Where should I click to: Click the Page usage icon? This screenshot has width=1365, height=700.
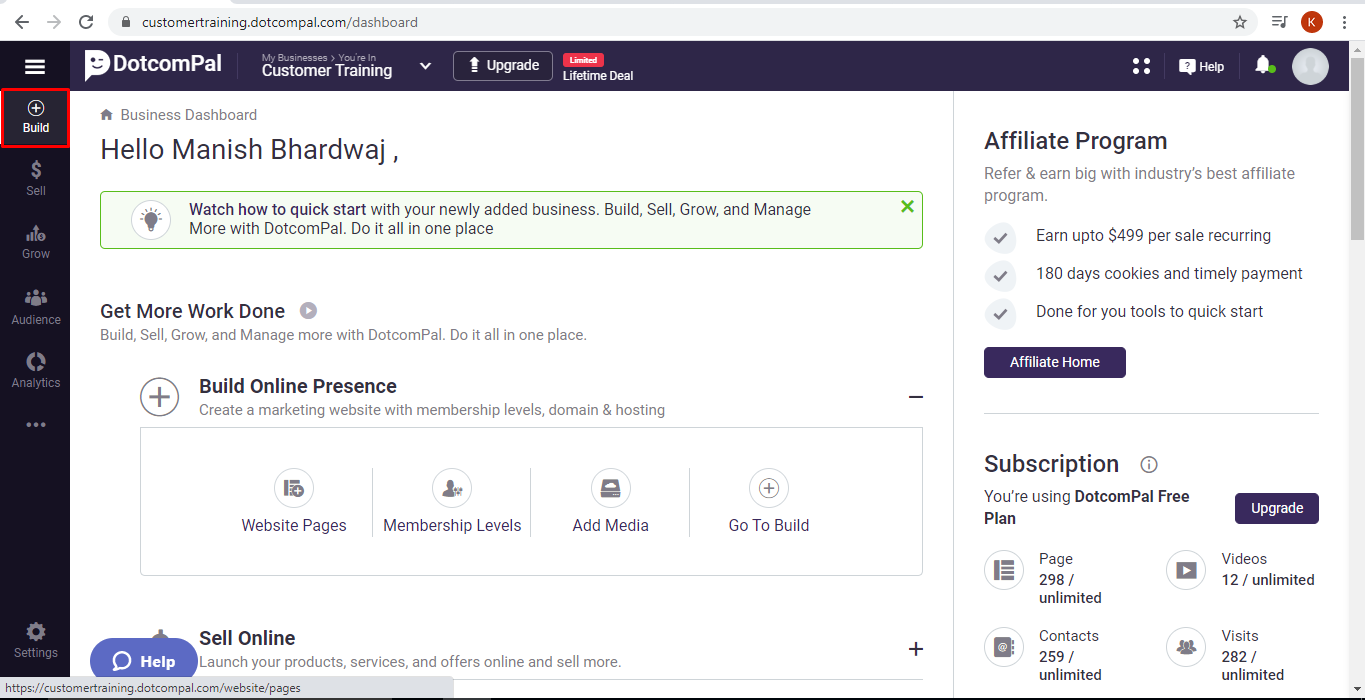tap(1004, 570)
